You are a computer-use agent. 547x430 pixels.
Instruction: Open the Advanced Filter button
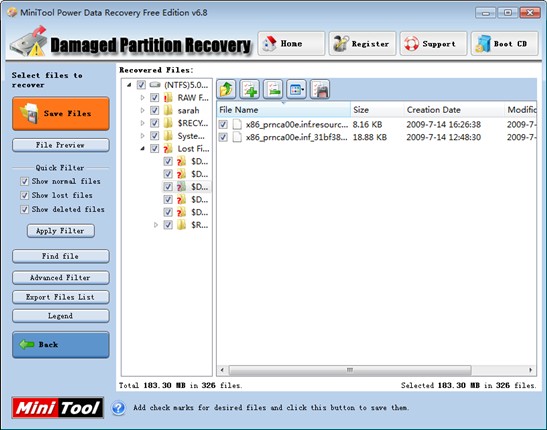pyautogui.click(x=61, y=278)
